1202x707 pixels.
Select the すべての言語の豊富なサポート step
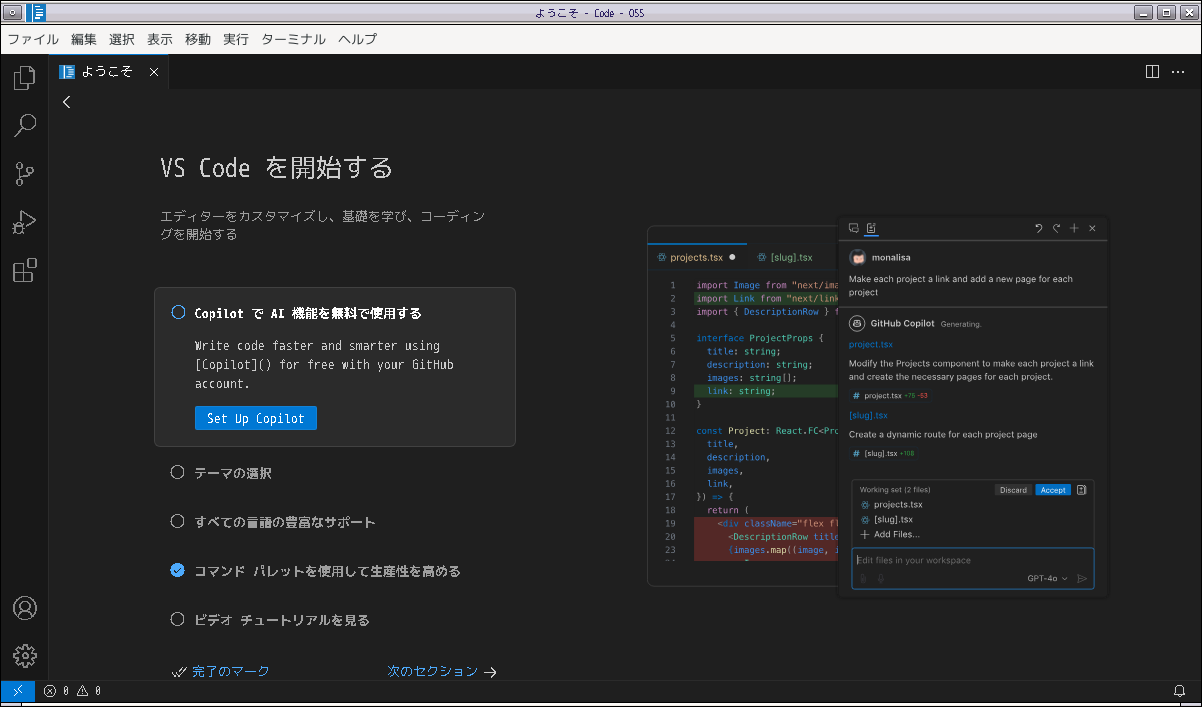(334, 522)
